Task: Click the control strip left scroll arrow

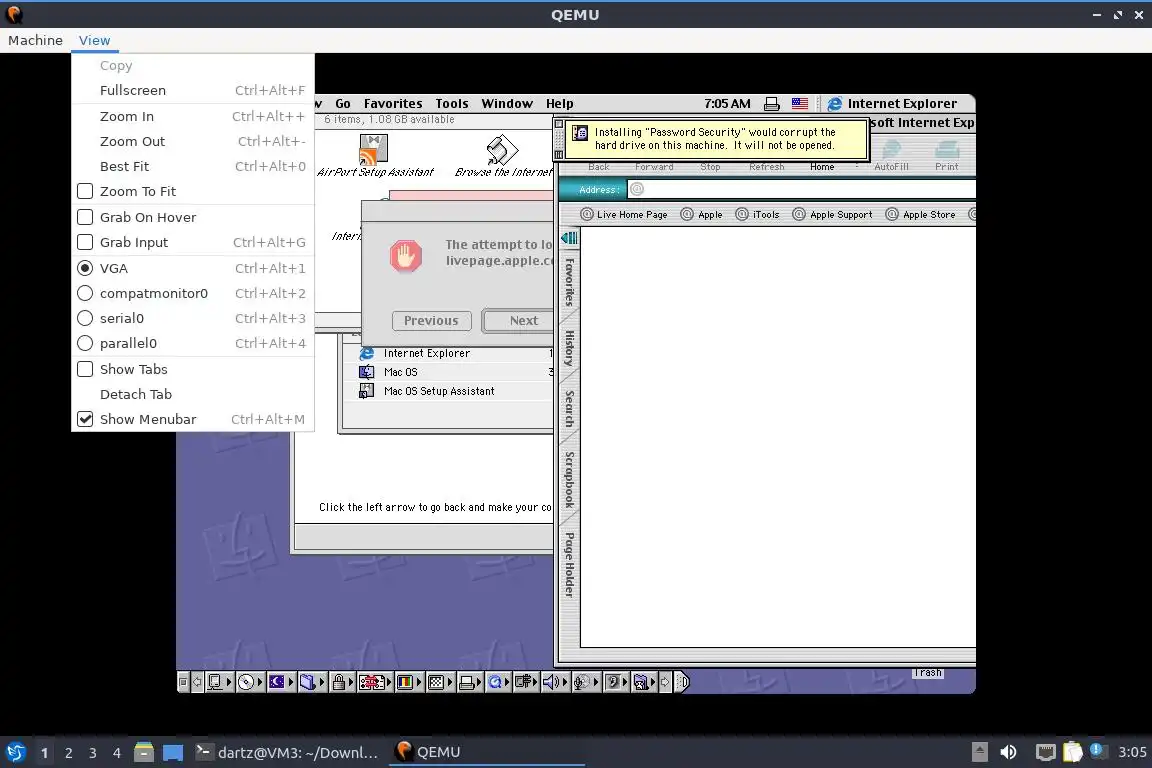Action: coord(197,682)
